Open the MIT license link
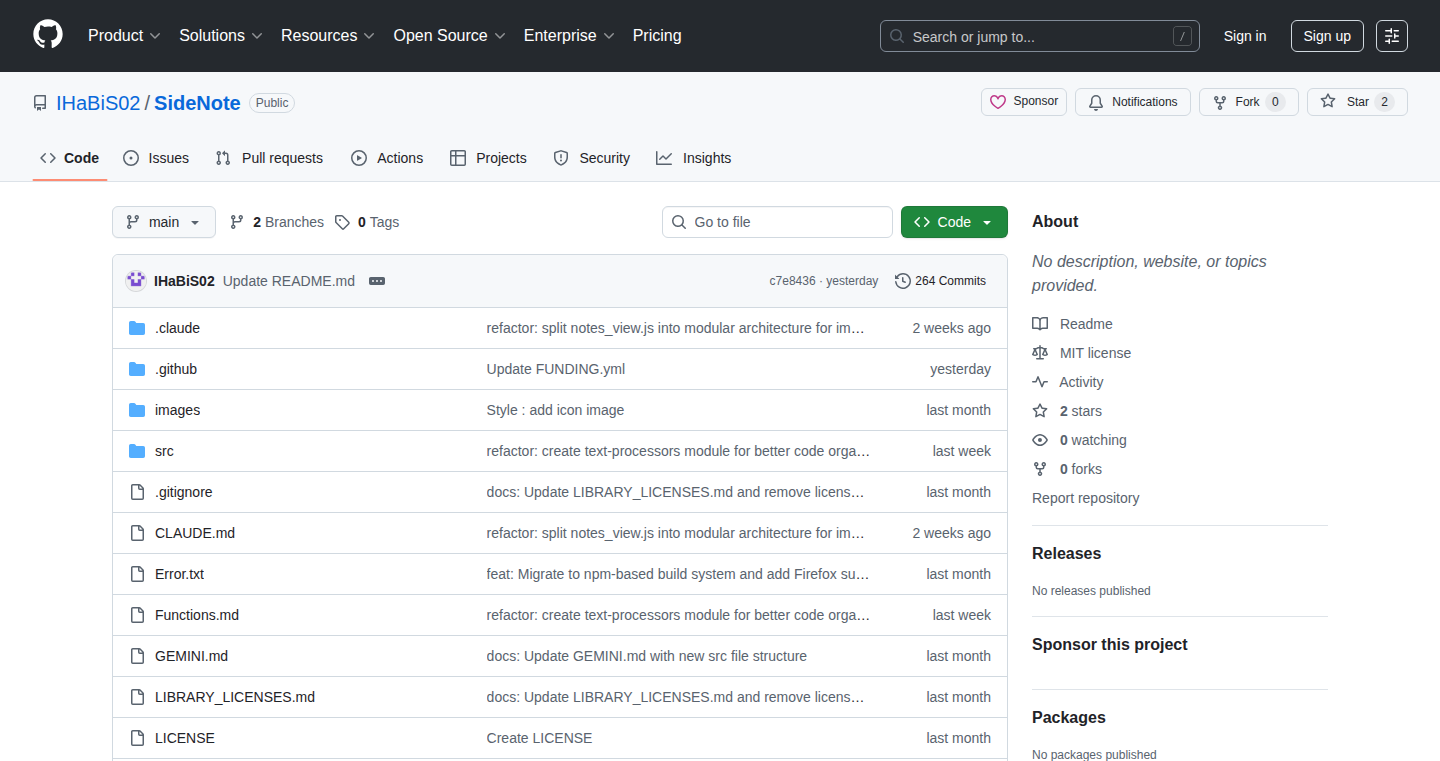The image size is (1440, 761). [x=1082, y=353]
